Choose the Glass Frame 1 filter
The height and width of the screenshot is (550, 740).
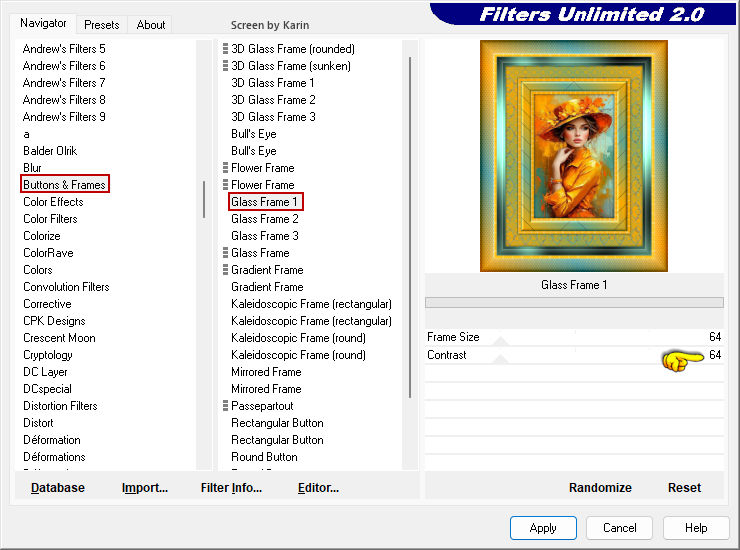pyautogui.click(x=264, y=202)
